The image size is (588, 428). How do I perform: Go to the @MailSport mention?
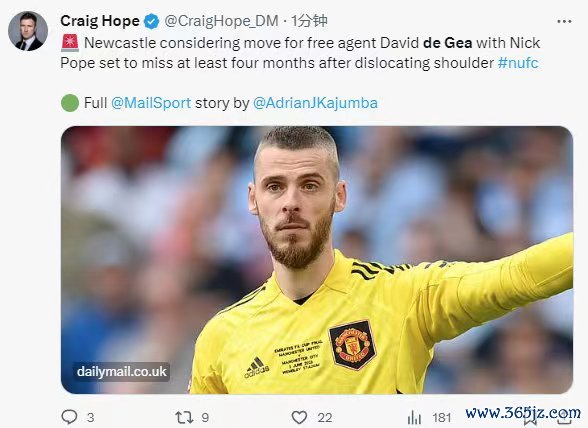[x=151, y=103]
